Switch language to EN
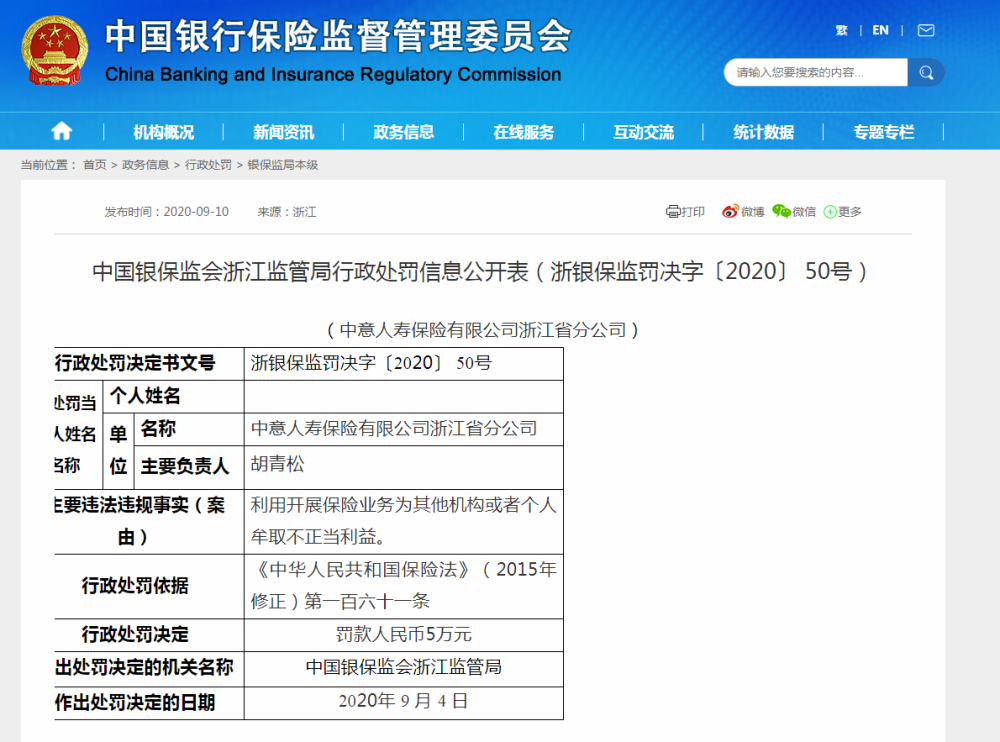 point(880,30)
